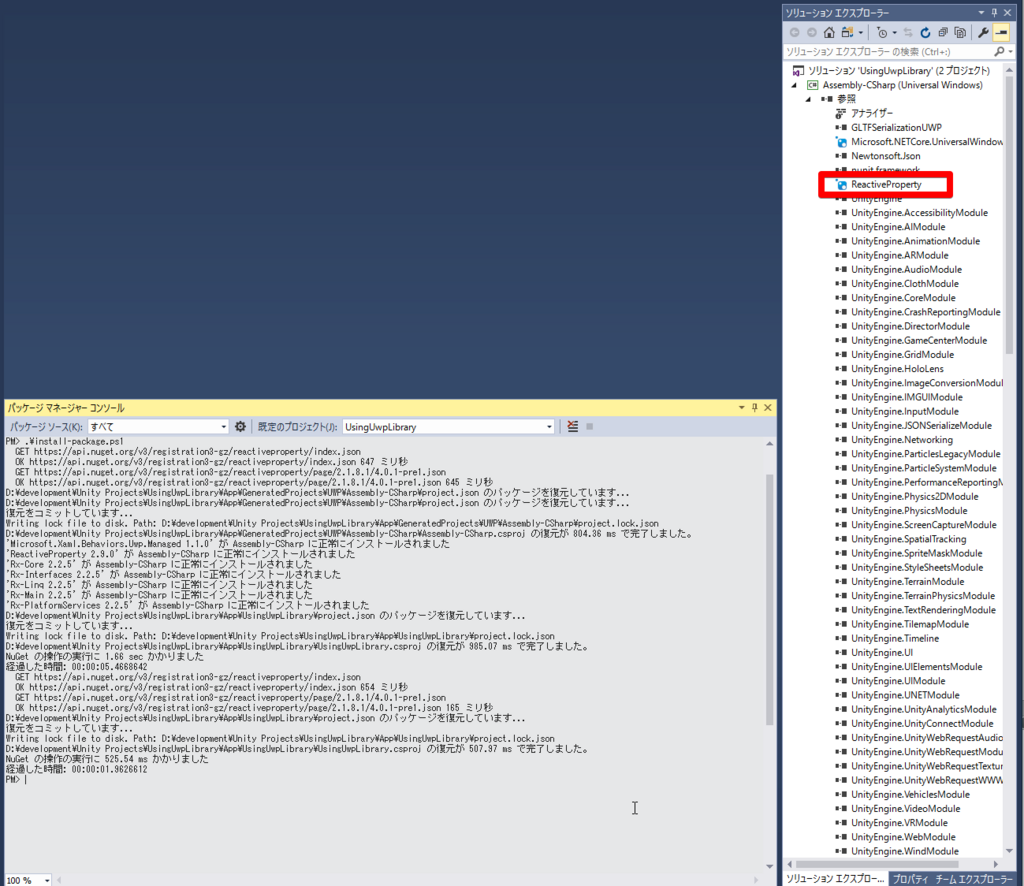Open the 100 % zoom level dropdown
The width and height of the screenshot is (1024, 886).
tap(47, 881)
